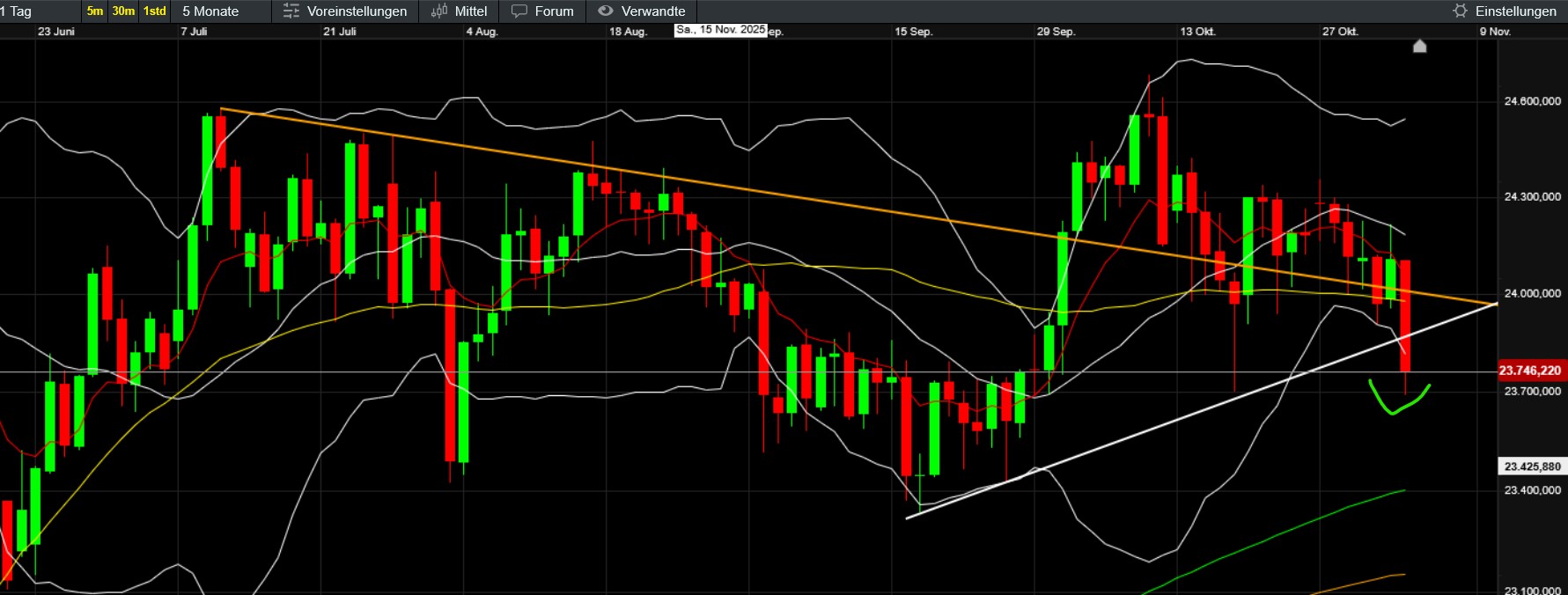
Task: Click the 24.000,000 price axis label
Action: click(1532, 293)
